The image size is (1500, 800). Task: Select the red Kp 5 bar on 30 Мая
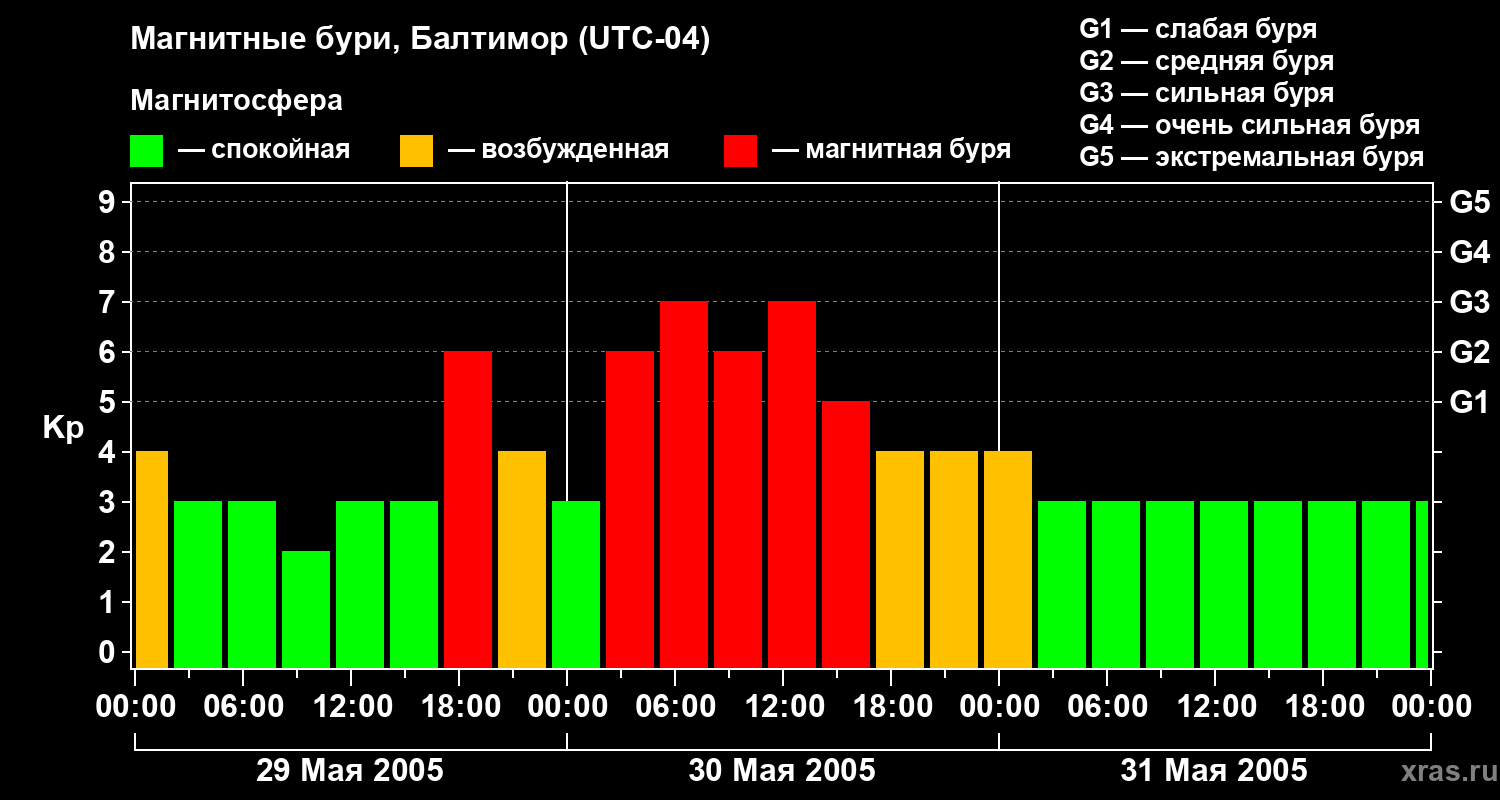coord(846,535)
